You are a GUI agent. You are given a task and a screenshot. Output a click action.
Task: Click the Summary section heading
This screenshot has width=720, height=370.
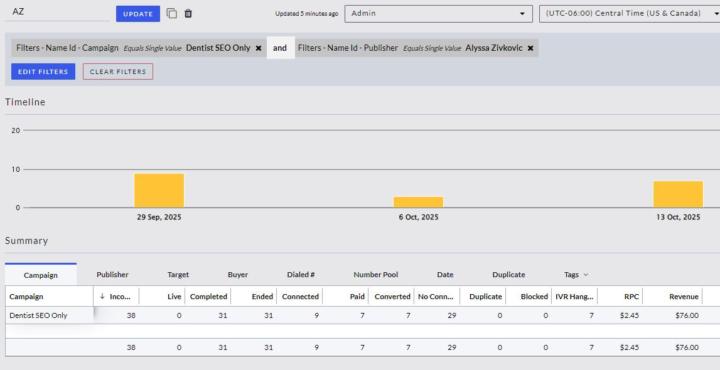[27, 241]
